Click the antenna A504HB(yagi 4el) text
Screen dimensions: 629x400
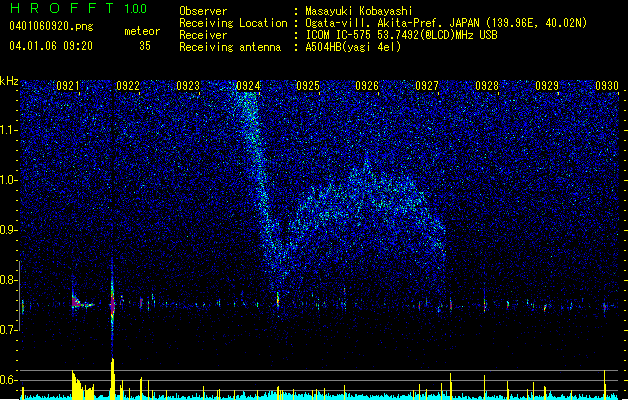pos(353,47)
